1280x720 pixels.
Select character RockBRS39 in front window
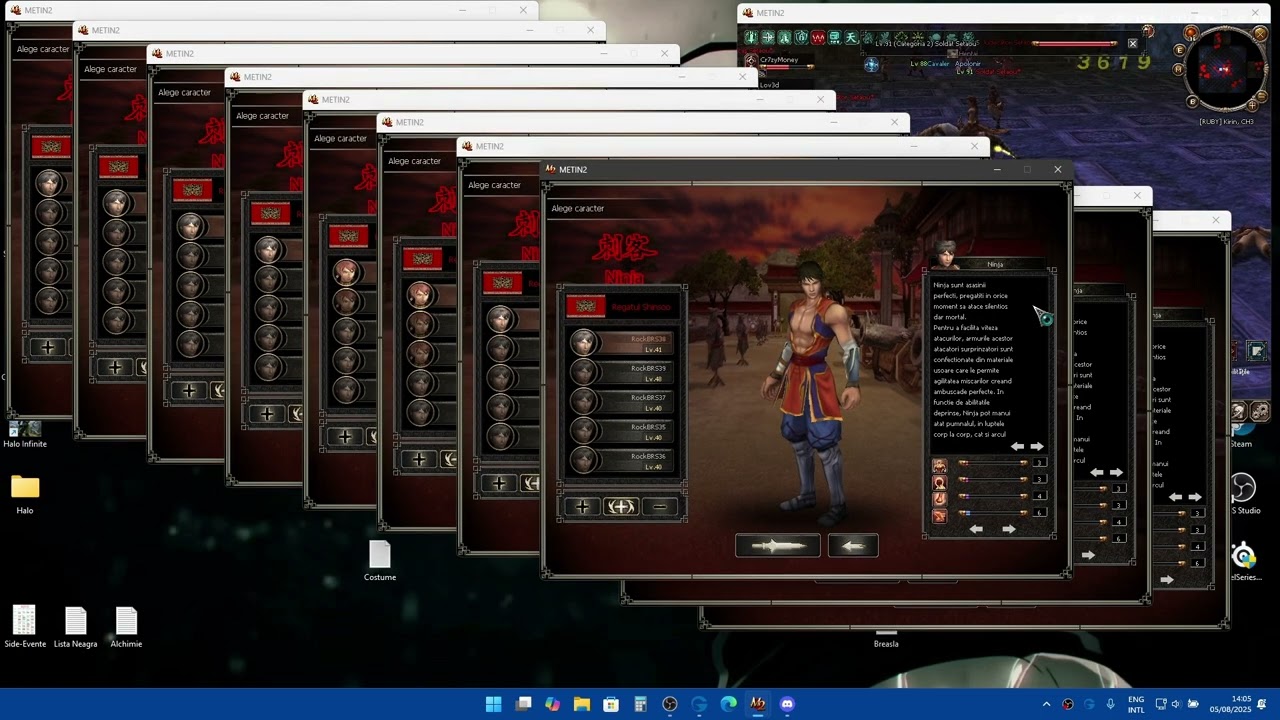[622, 372]
